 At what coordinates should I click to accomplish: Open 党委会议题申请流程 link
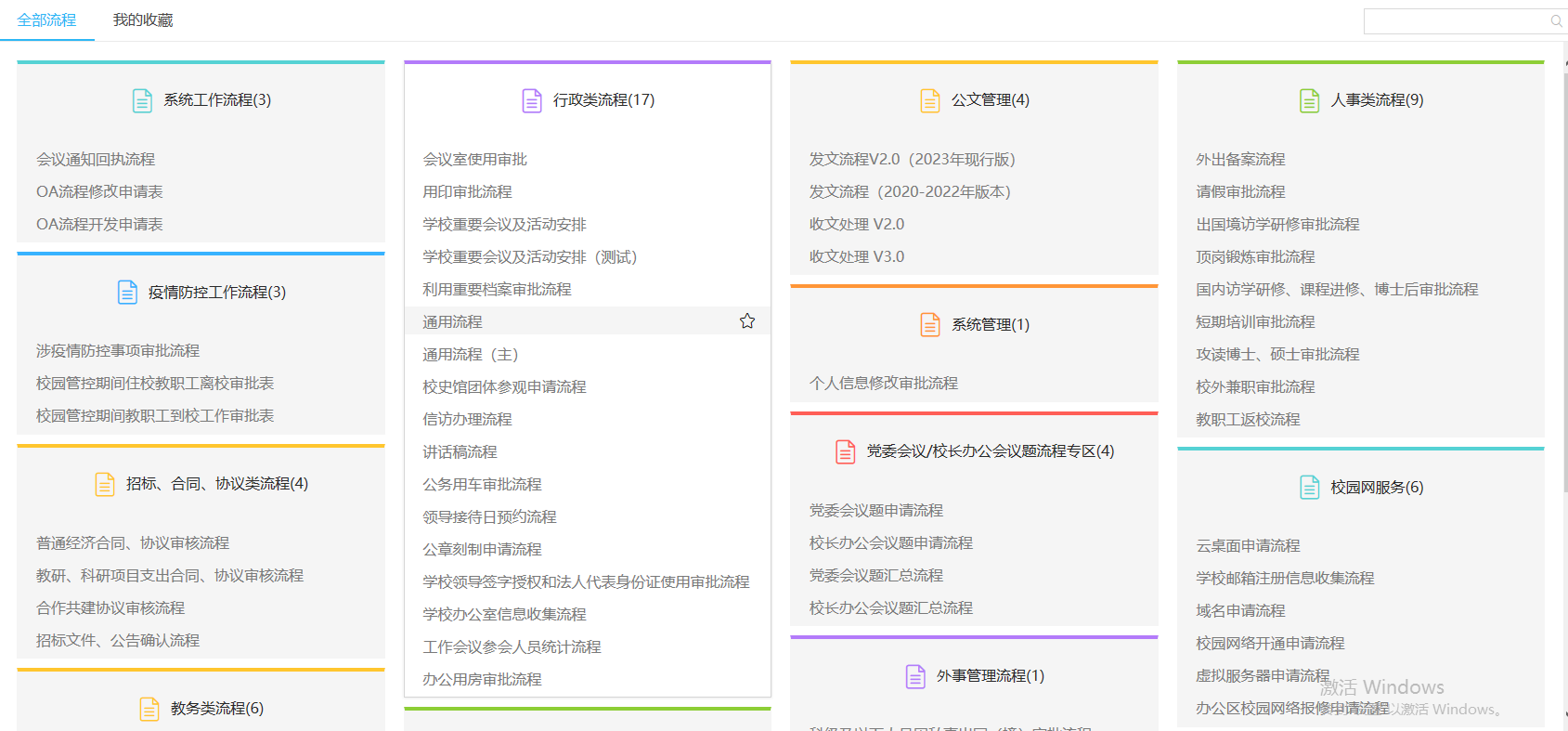(x=875, y=511)
